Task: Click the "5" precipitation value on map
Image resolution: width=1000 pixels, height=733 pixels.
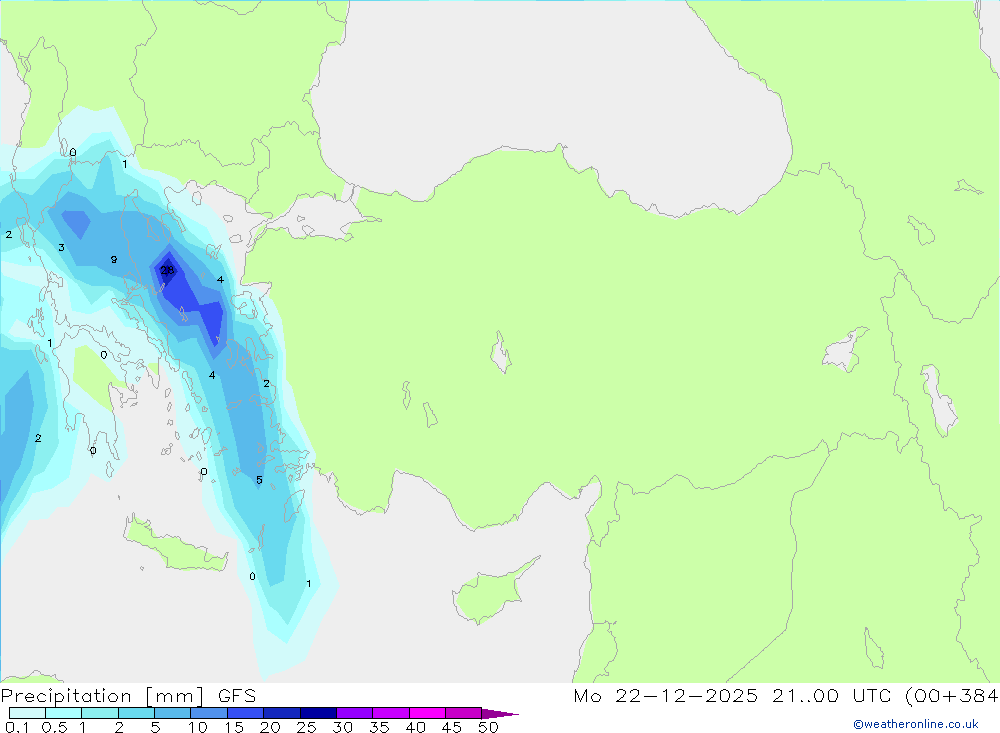Action: tap(259, 480)
